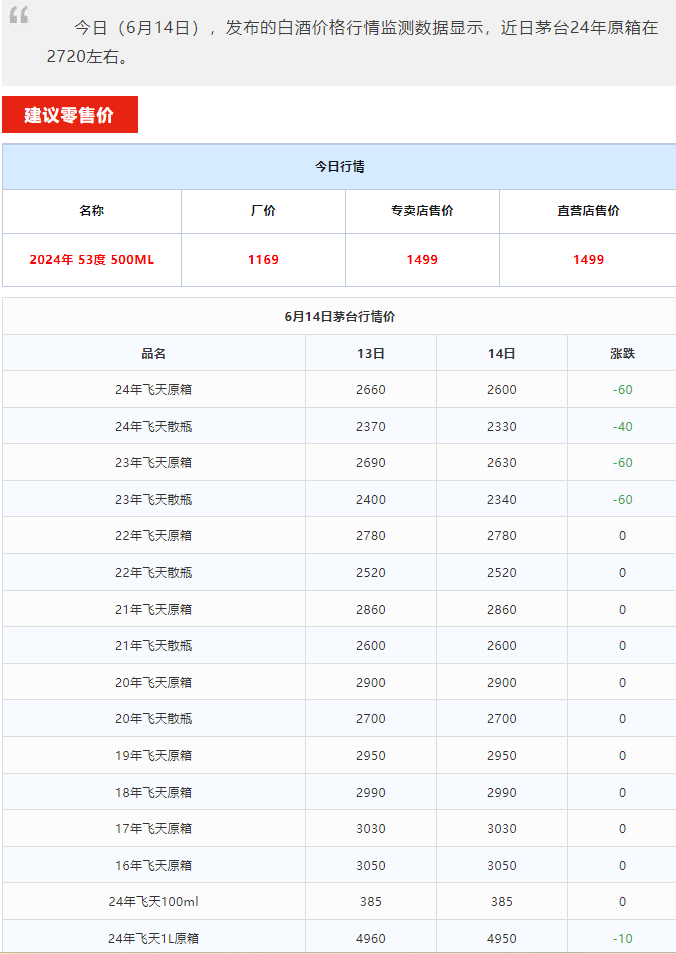Click 直营店售价 1499 value
The height and width of the screenshot is (954, 676).
click(588, 260)
